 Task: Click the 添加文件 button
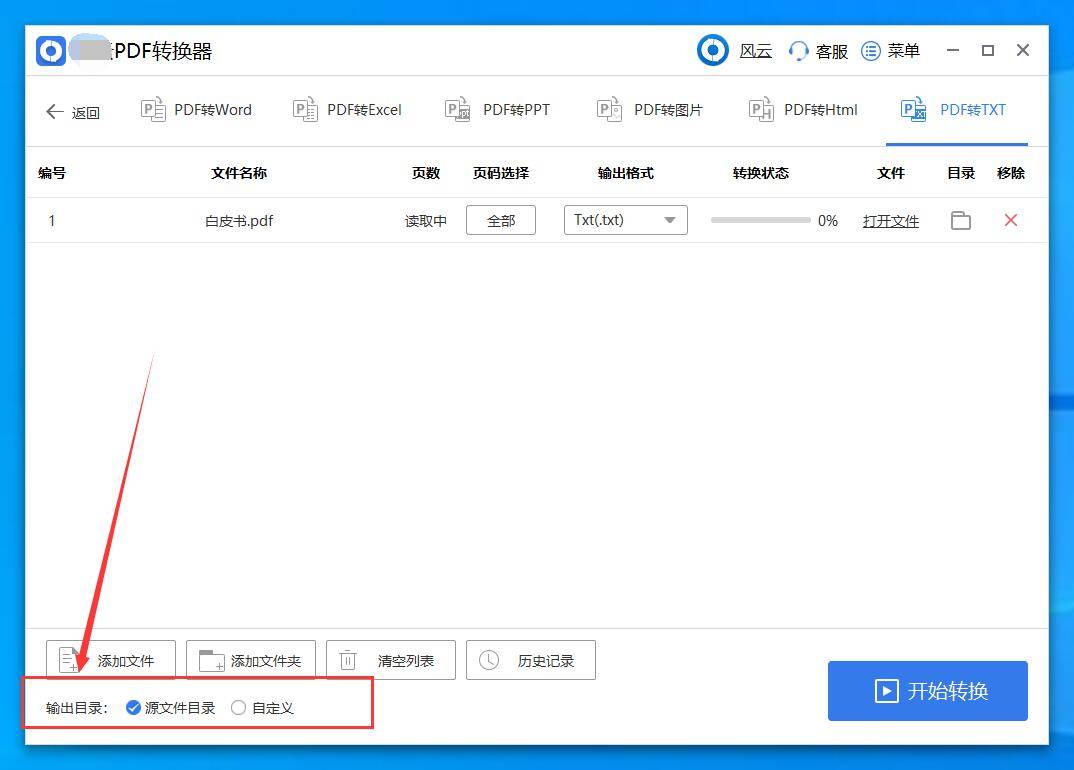coord(111,660)
